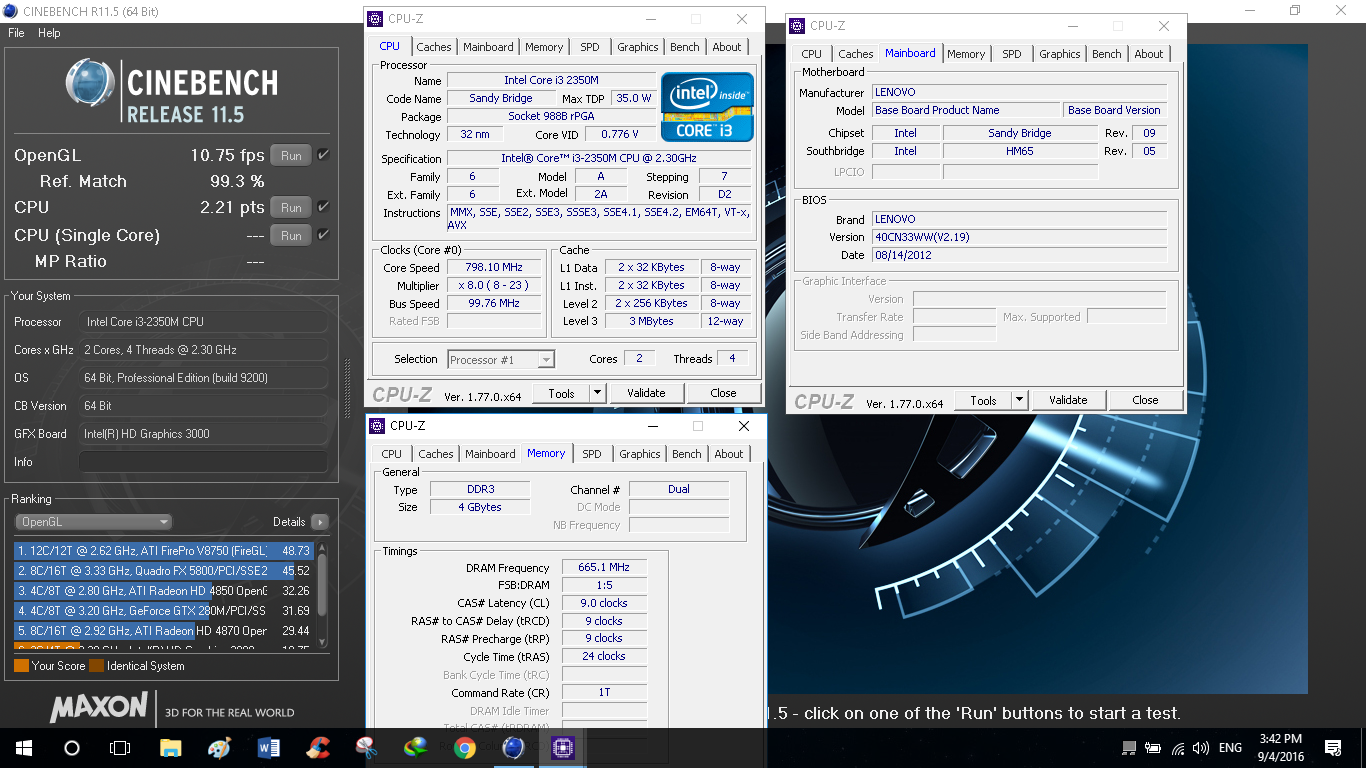Open Paint from the taskbar

220,747
